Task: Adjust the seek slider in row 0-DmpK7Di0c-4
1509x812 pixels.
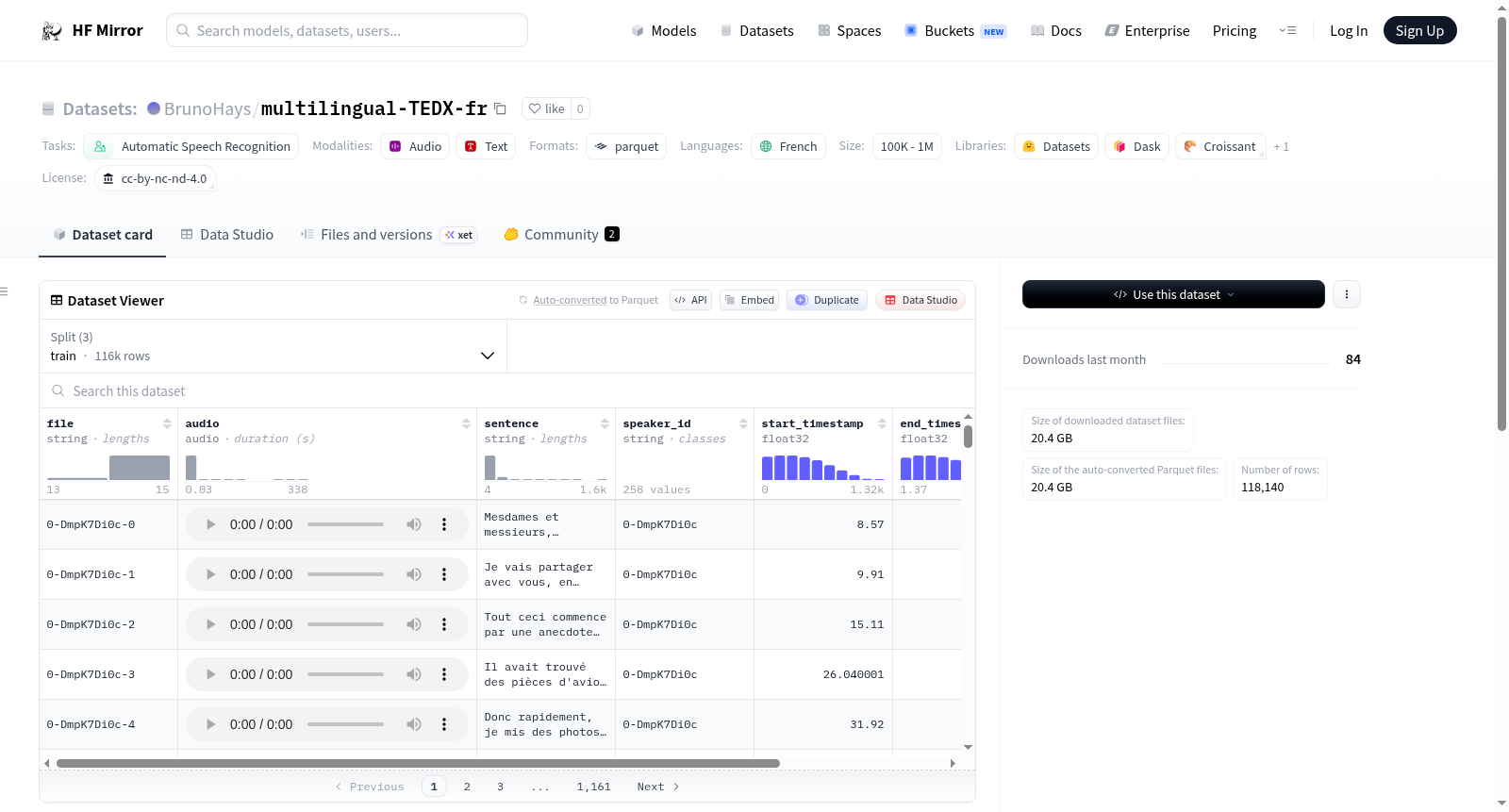Action: click(345, 724)
